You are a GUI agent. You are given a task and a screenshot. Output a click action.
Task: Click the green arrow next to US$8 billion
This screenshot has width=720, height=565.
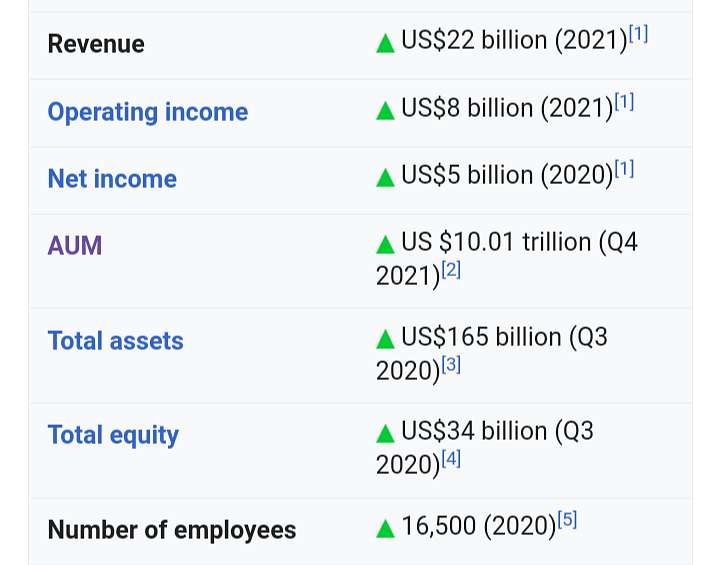coord(385,111)
